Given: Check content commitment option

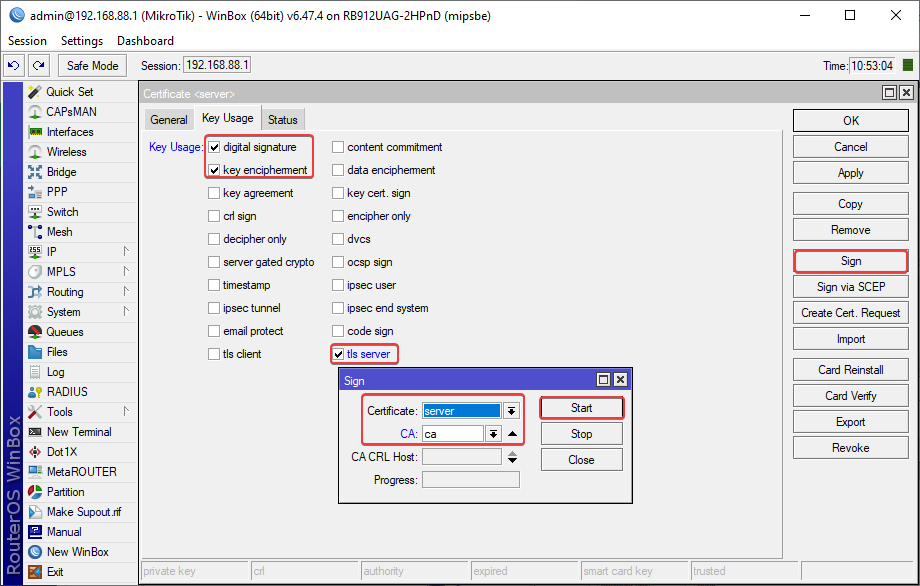Looking at the screenshot, I should [x=338, y=147].
